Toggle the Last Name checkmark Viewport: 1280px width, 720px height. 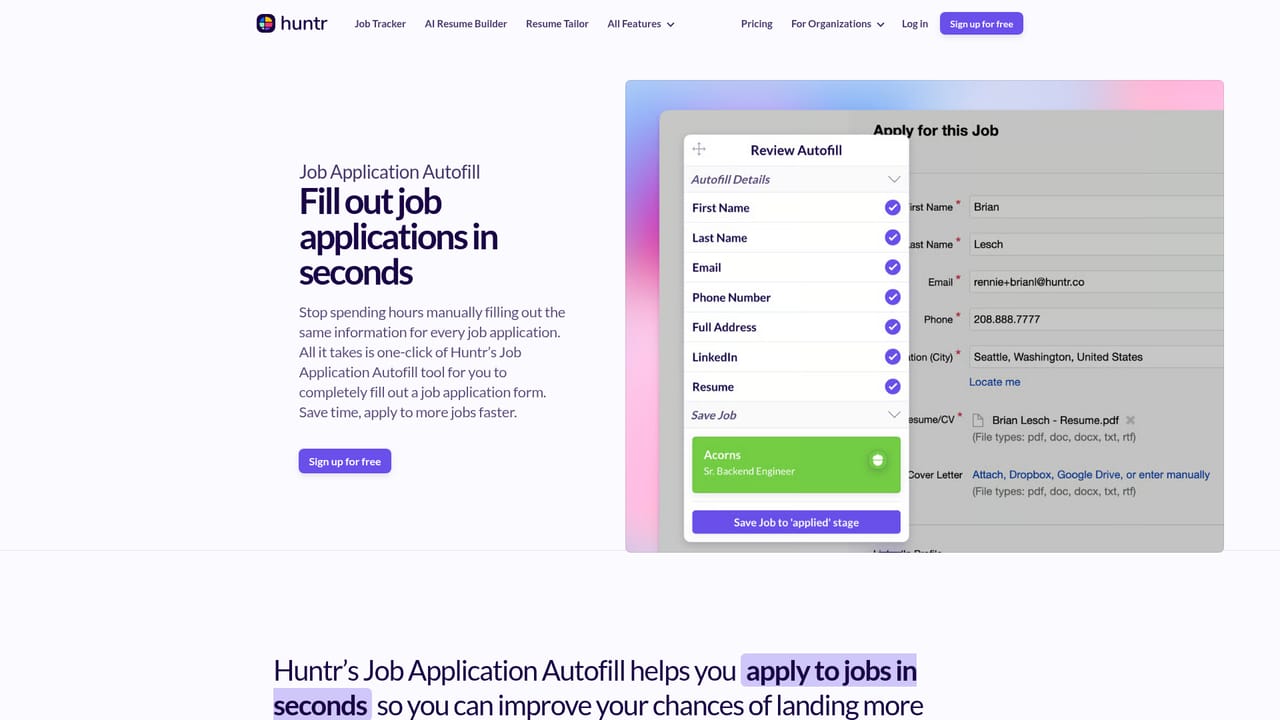tap(892, 238)
